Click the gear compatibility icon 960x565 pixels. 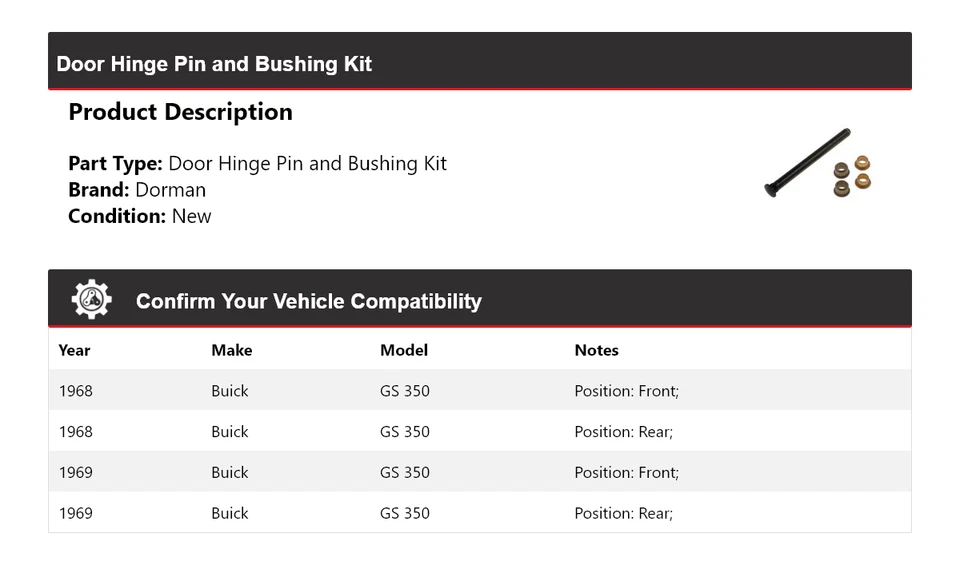coord(91,299)
